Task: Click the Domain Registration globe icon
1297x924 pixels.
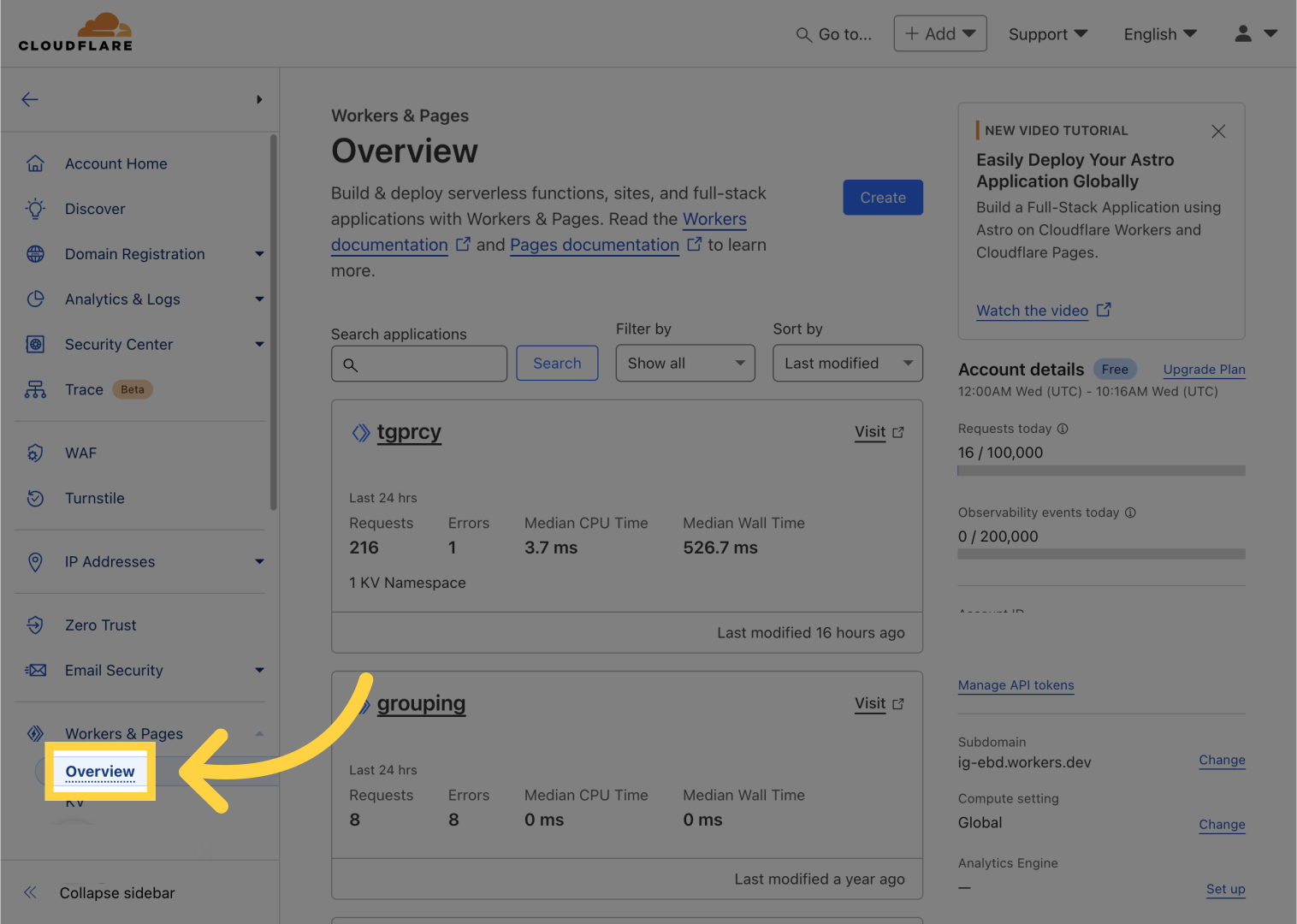Action: click(35, 254)
